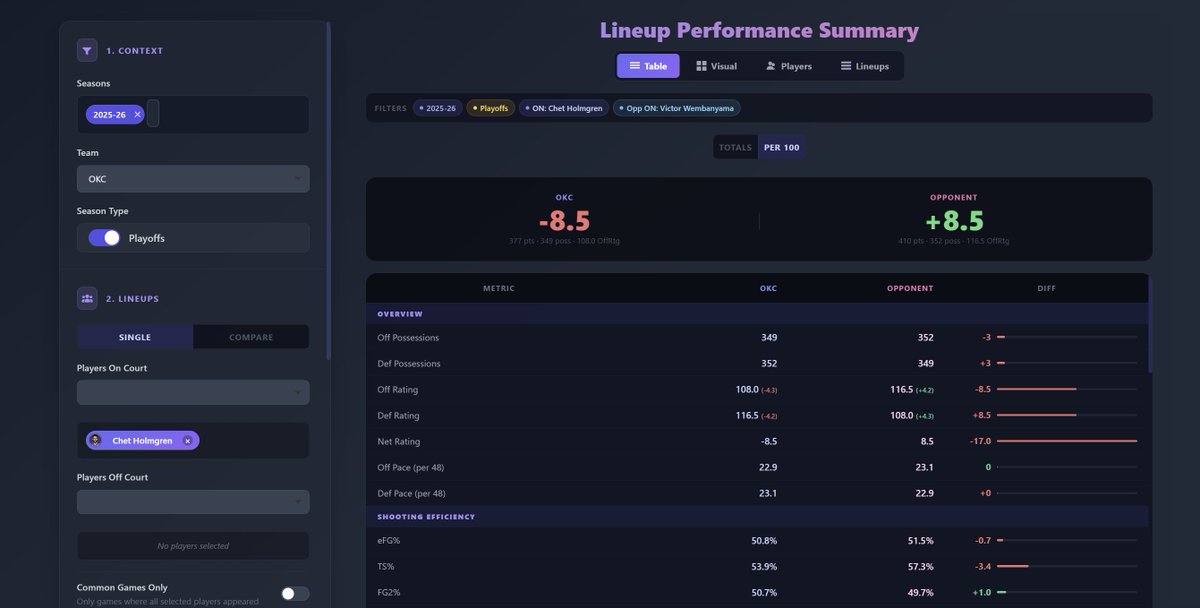The width and height of the screenshot is (1200, 608).
Task: Click the 2. LINEUPS section heading
Action: point(133,299)
